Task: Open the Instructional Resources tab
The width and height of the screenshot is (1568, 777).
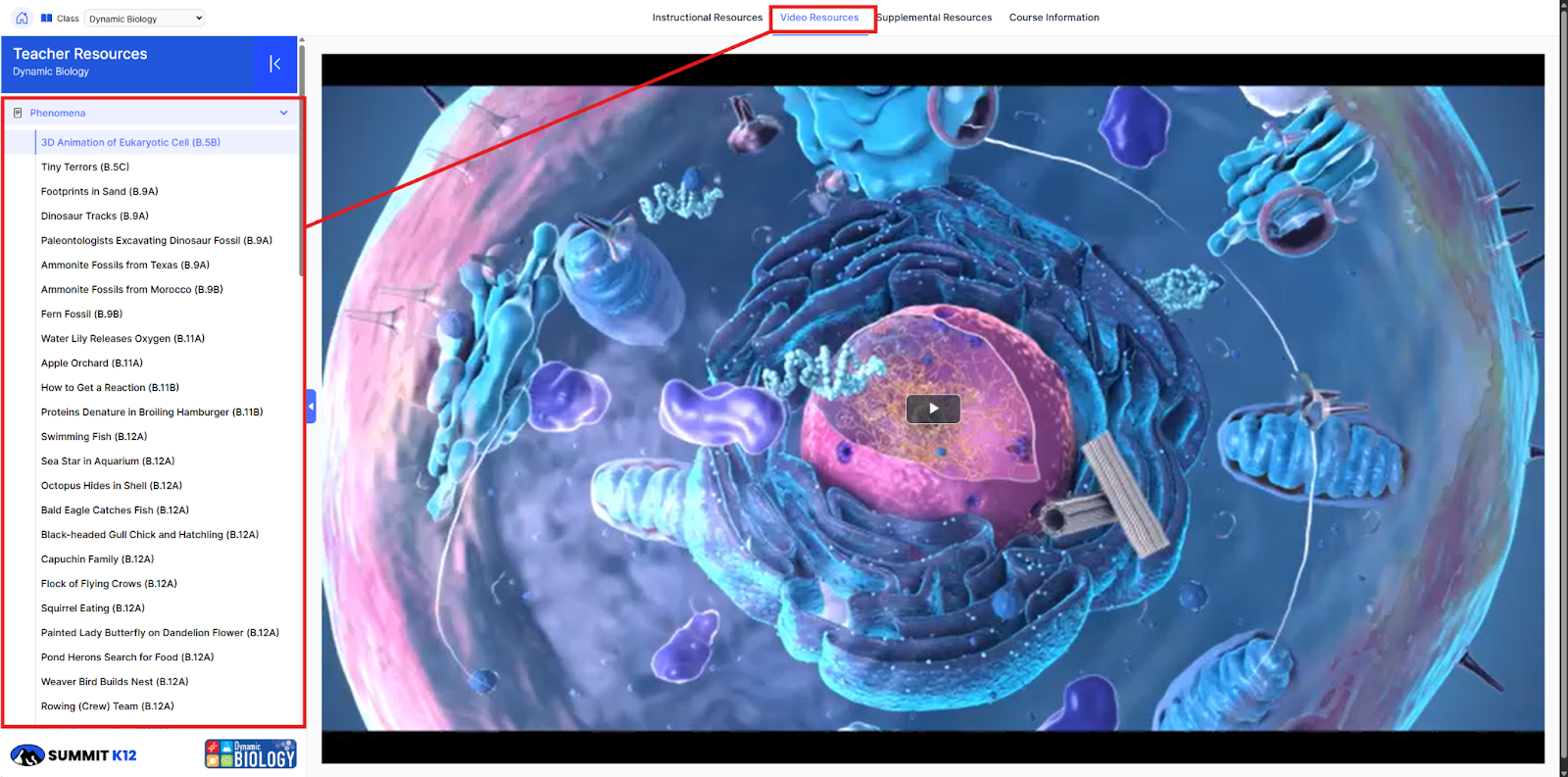Action: (708, 18)
